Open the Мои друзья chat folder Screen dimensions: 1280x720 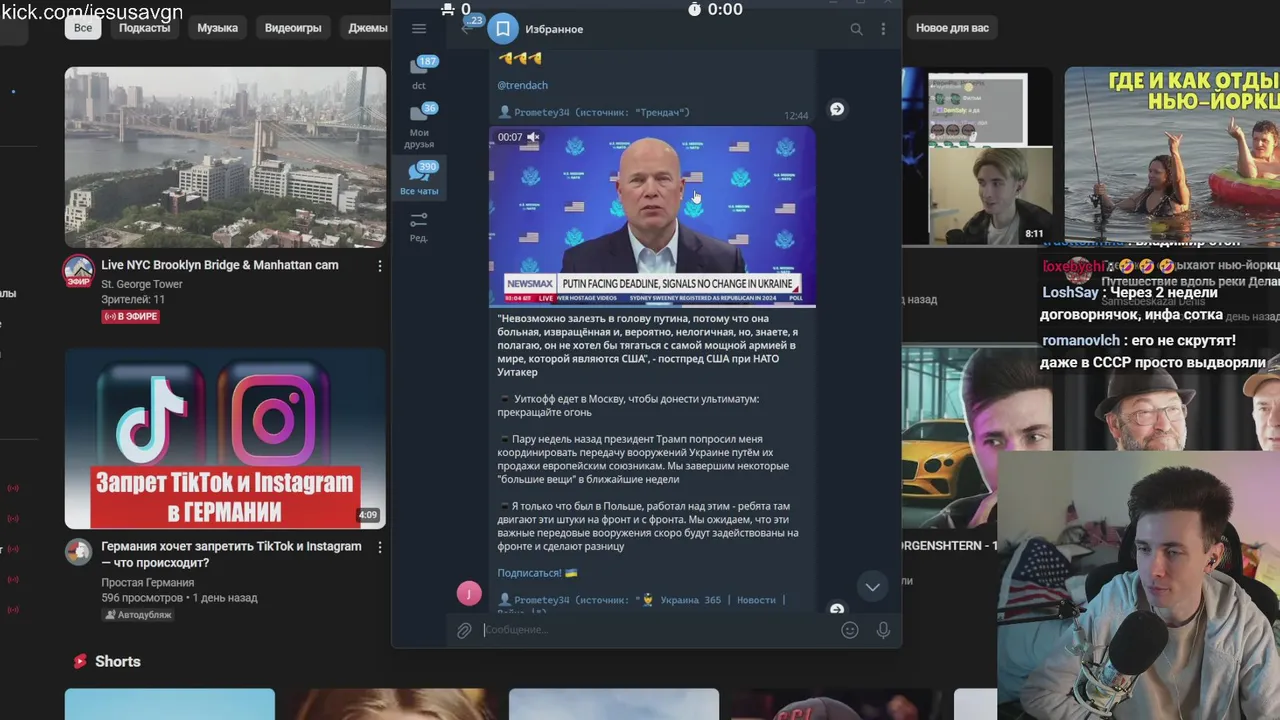pos(420,125)
